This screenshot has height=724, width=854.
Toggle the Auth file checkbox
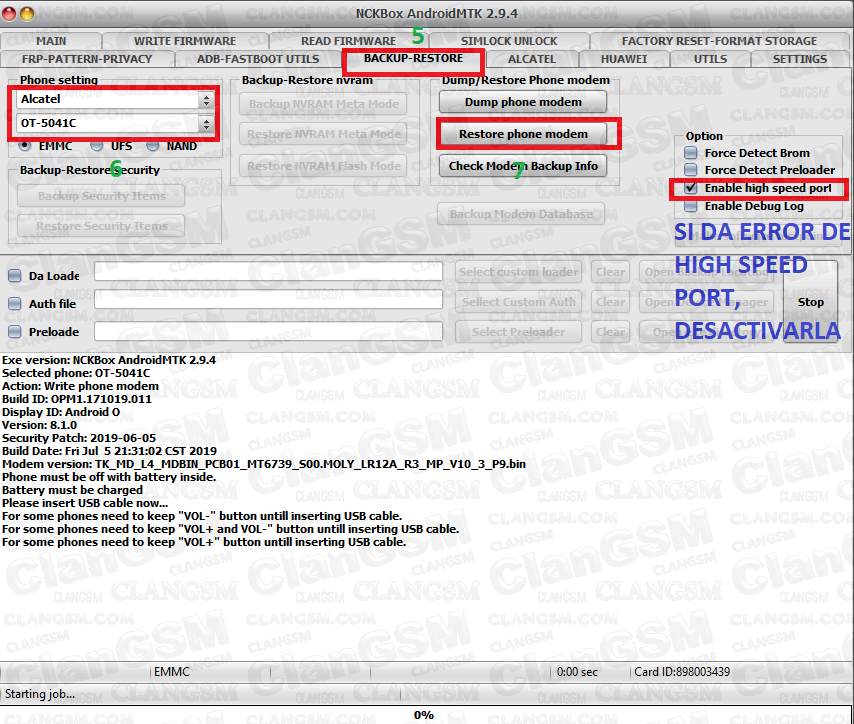tap(15, 303)
